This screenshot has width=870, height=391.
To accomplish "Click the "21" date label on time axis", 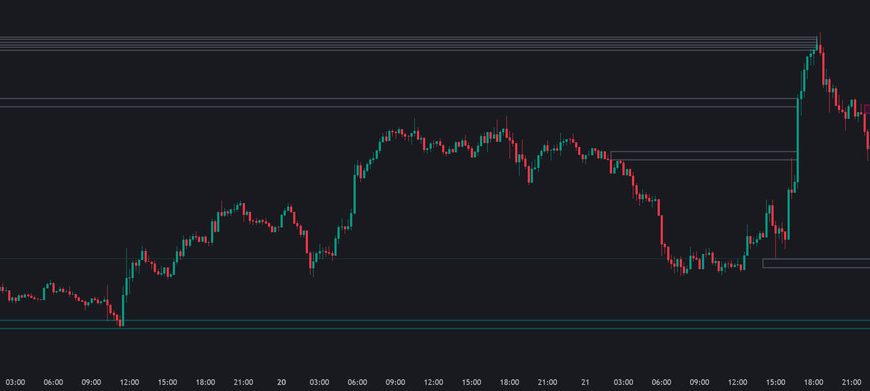I will point(585,382).
